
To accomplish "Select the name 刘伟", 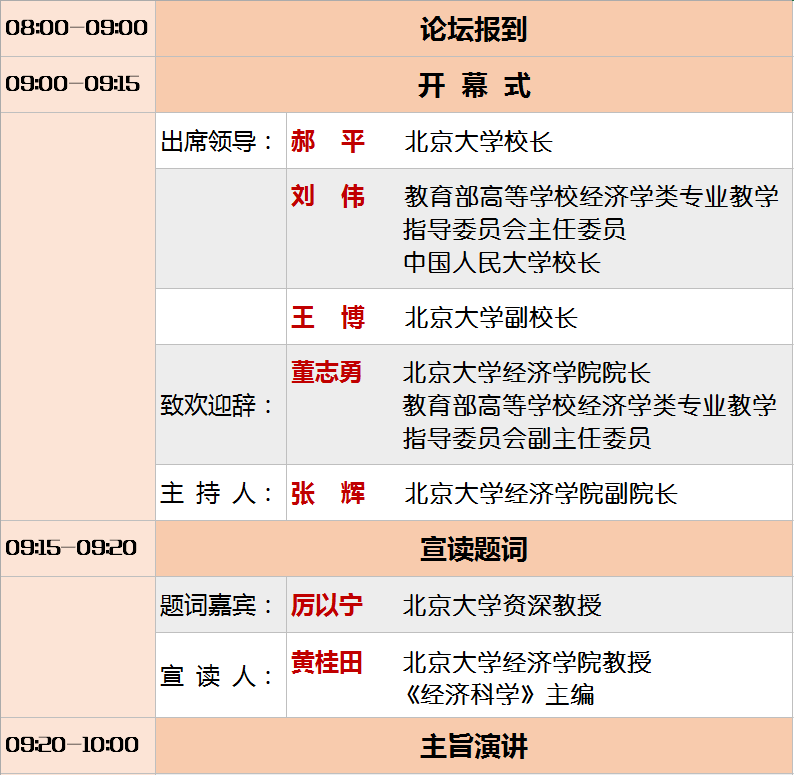I will click(328, 196).
